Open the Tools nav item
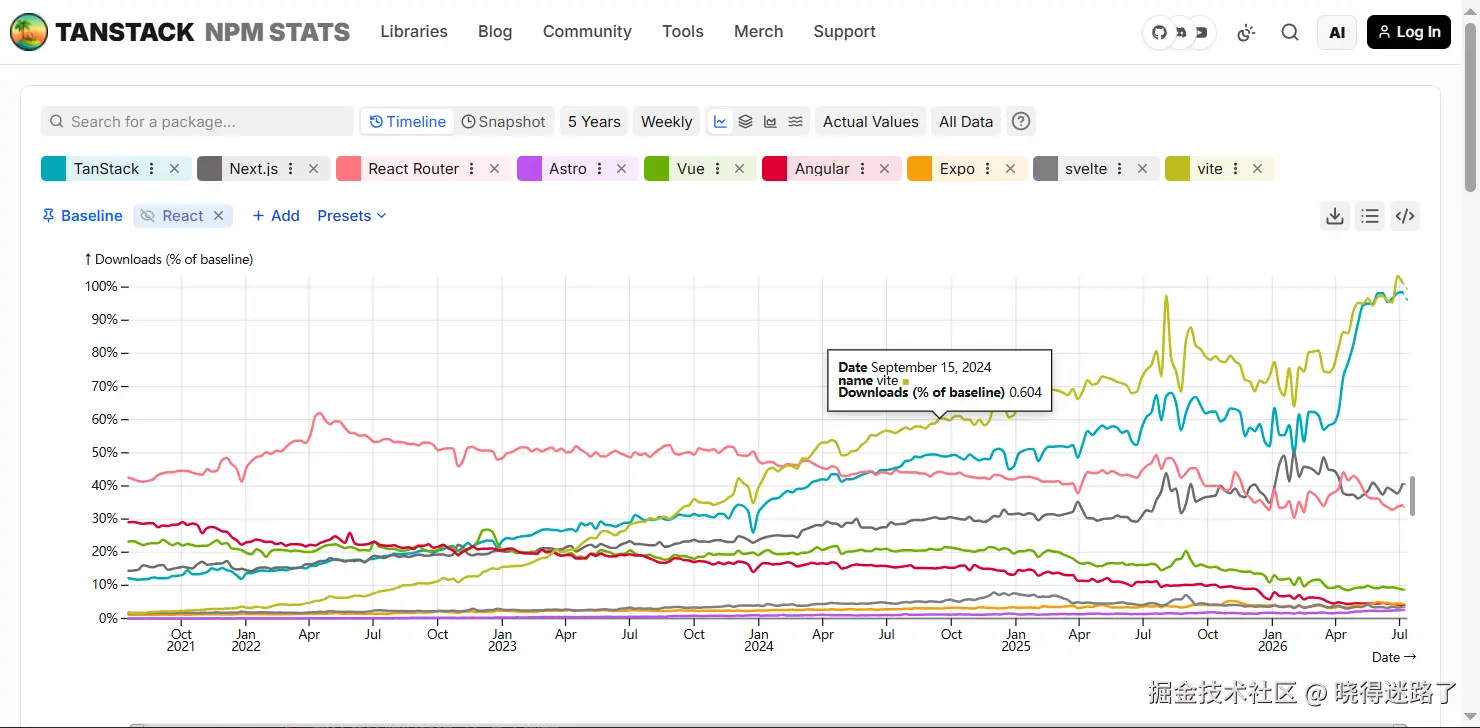The width and height of the screenshot is (1480, 728). pyautogui.click(x=683, y=32)
